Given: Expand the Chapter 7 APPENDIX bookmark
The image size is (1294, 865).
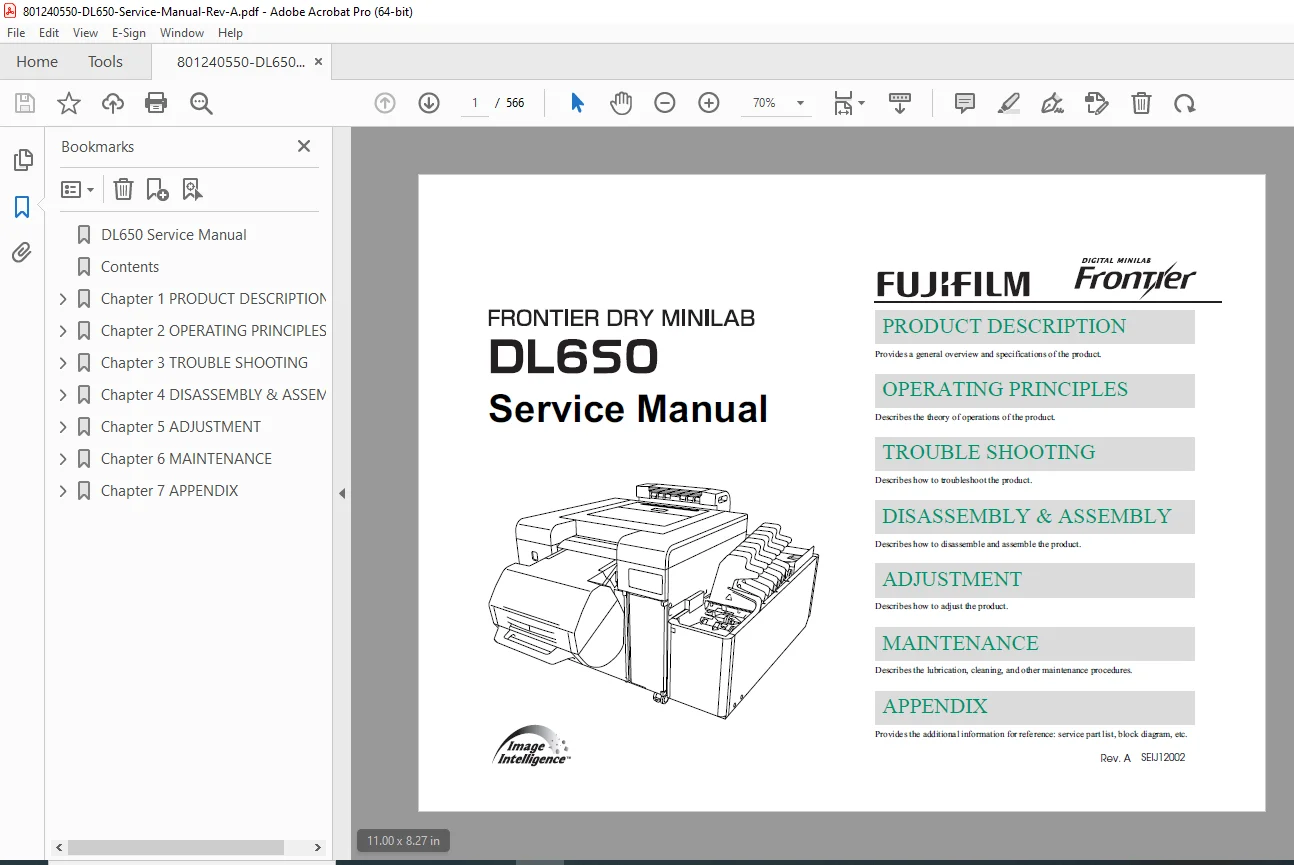Looking at the screenshot, I should point(63,491).
